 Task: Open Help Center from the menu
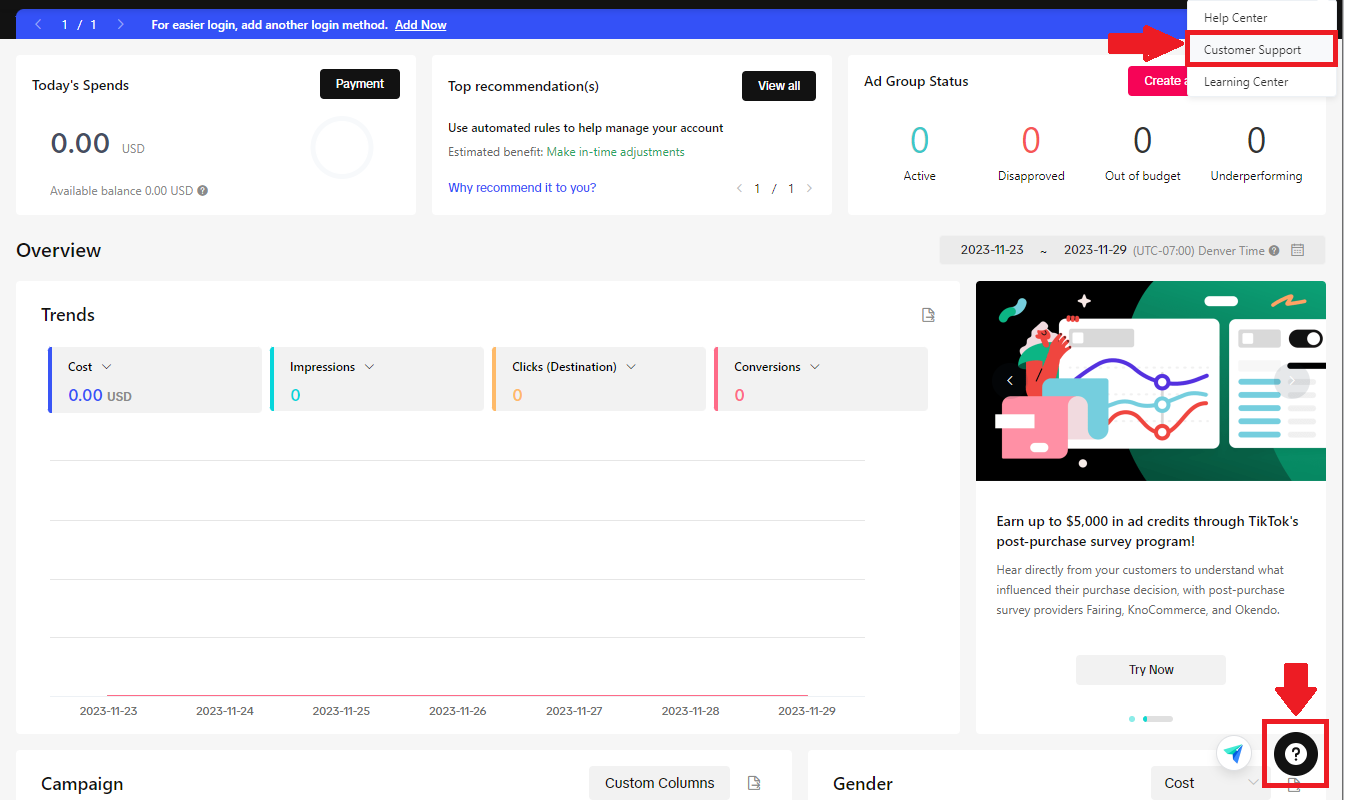[x=1235, y=18]
